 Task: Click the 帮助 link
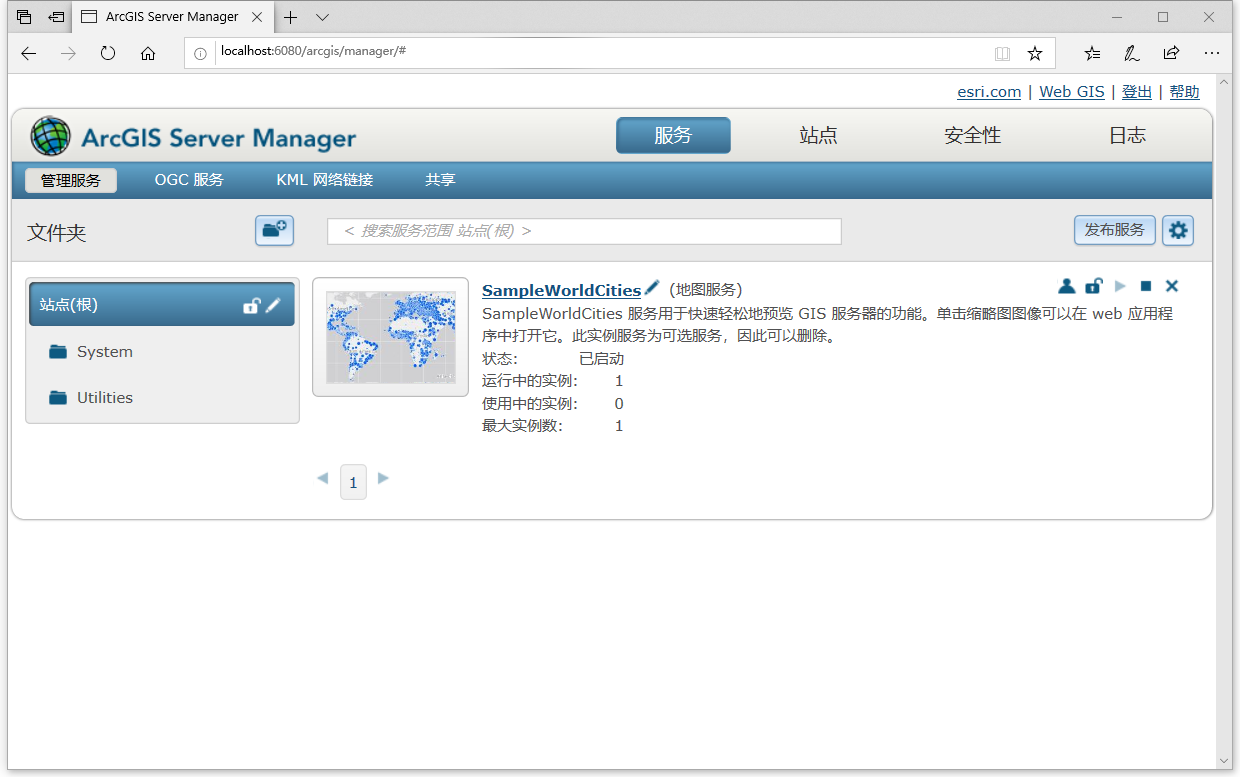click(x=1184, y=92)
